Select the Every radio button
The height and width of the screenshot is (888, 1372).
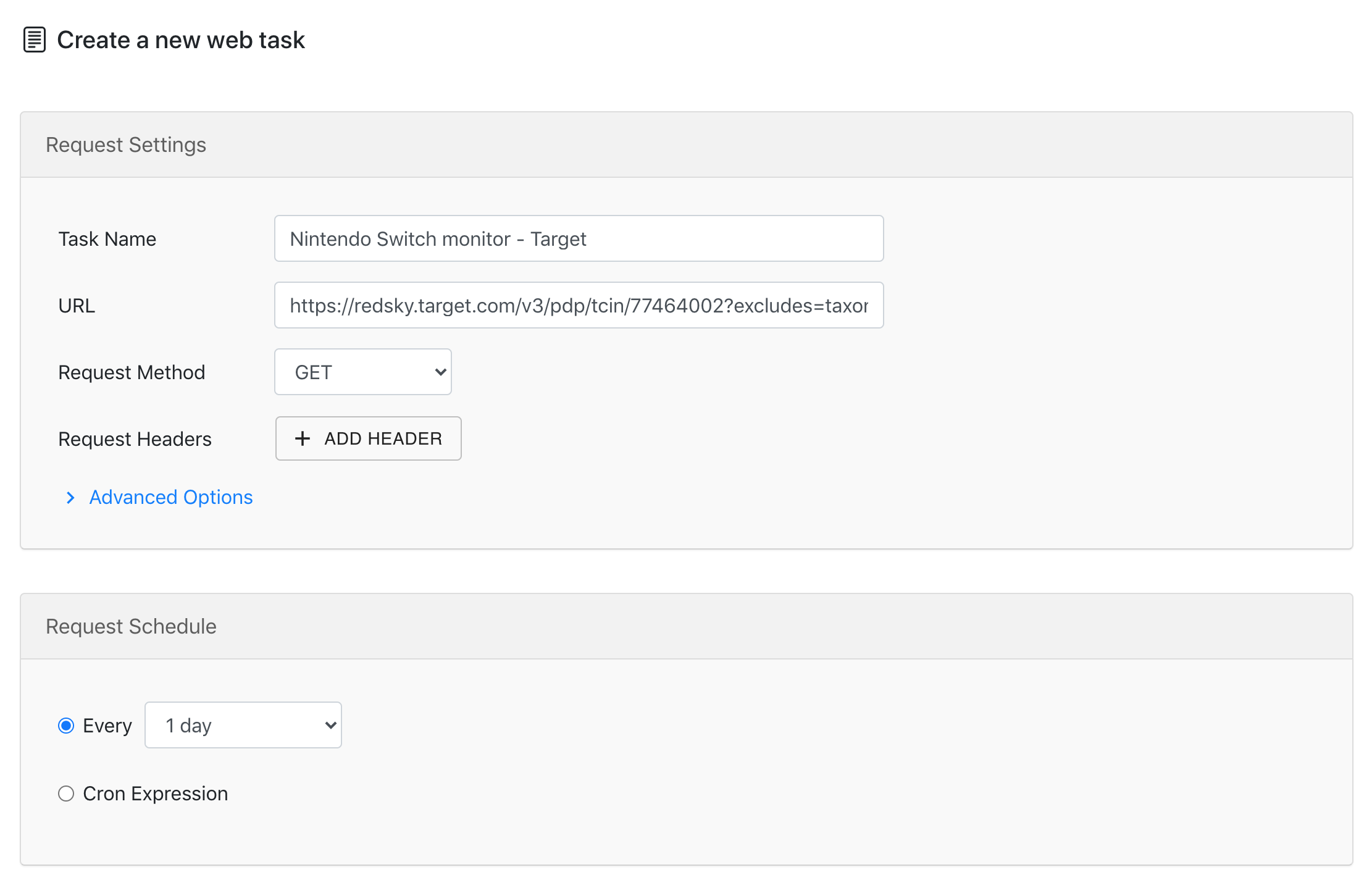[x=66, y=726]
